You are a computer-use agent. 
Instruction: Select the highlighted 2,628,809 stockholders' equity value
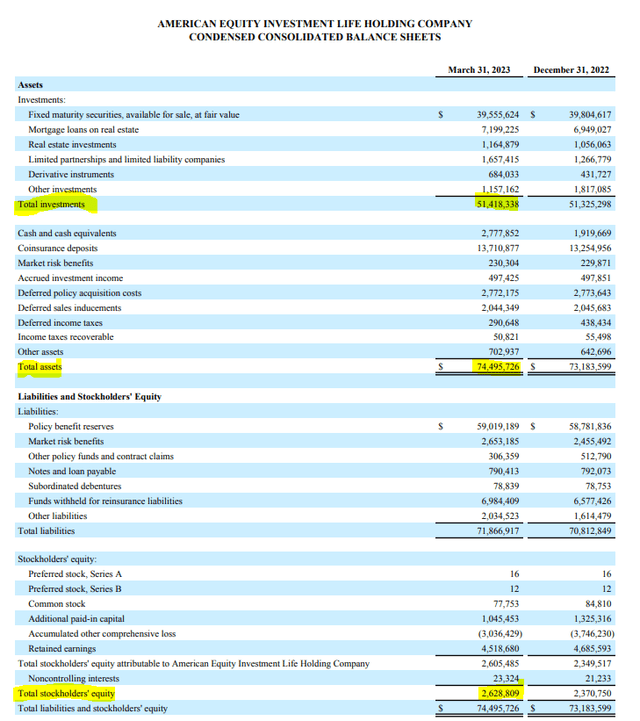point(497,693)
